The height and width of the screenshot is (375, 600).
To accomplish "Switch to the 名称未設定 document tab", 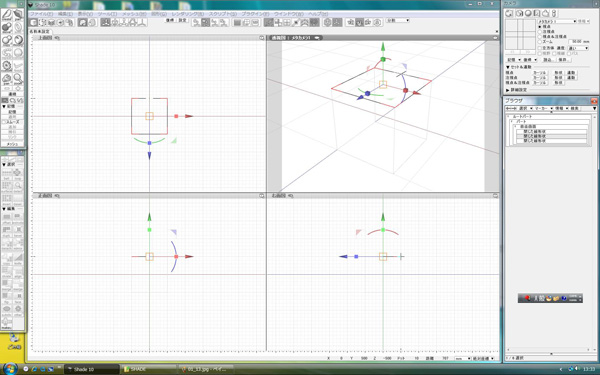I will [x=39, y=31].
